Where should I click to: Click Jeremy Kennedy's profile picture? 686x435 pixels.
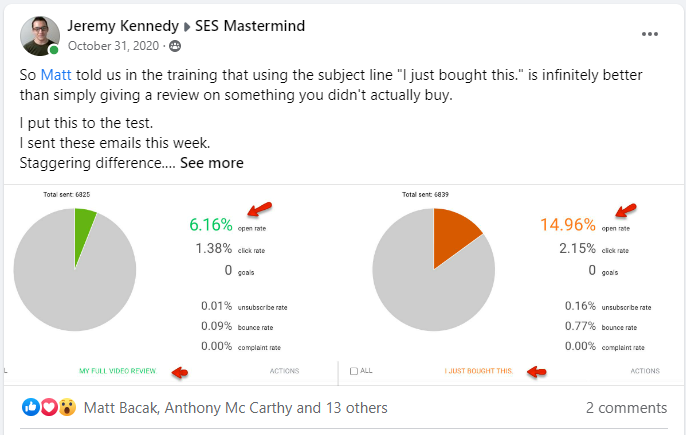tap(40, 36)
